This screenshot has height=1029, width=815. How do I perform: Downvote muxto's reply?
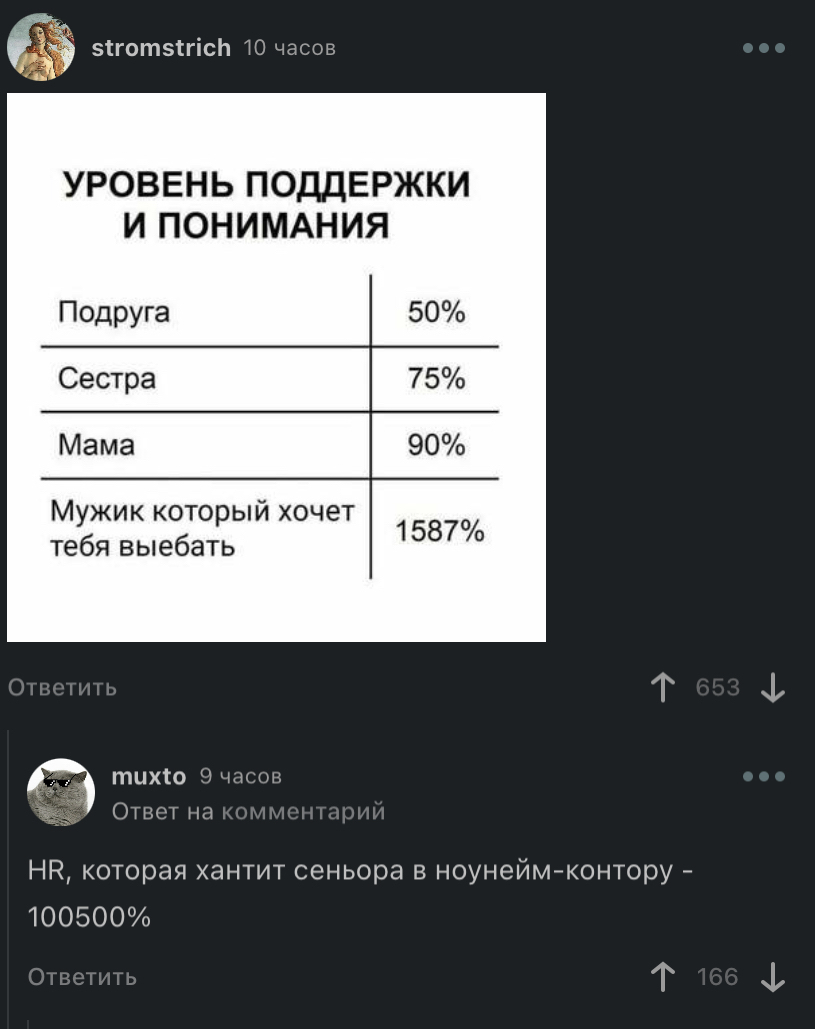point(773,977)
